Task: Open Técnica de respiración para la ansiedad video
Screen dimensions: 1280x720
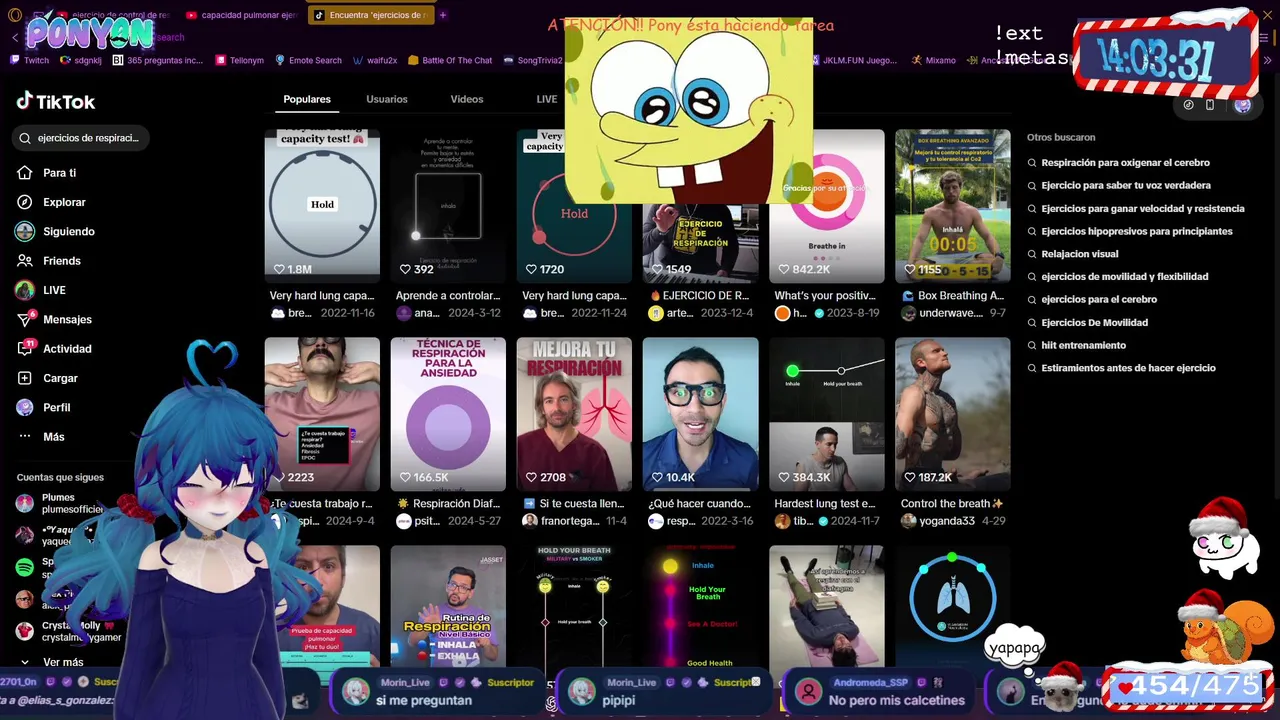Action: 448,414
